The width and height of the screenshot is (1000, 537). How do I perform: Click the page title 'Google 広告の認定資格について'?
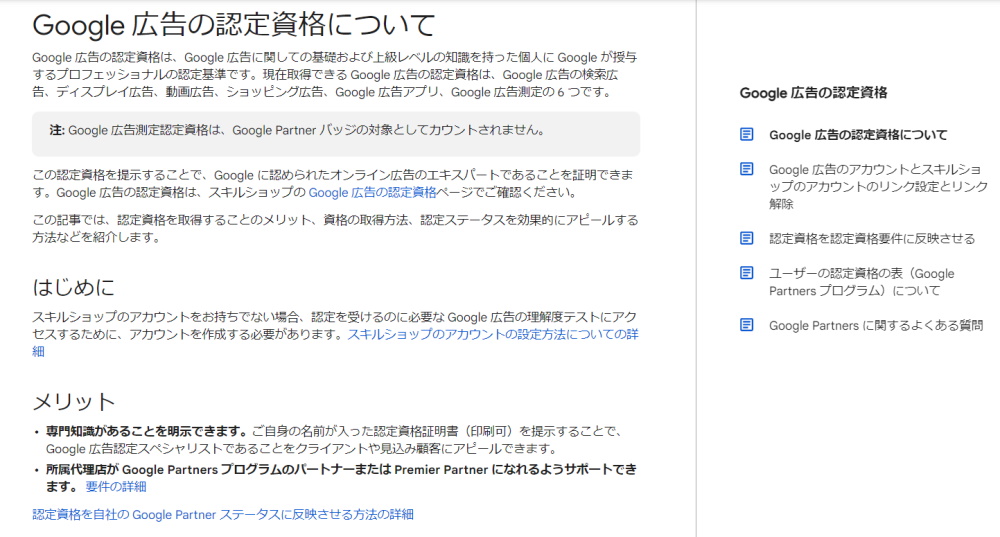point(233,26)
